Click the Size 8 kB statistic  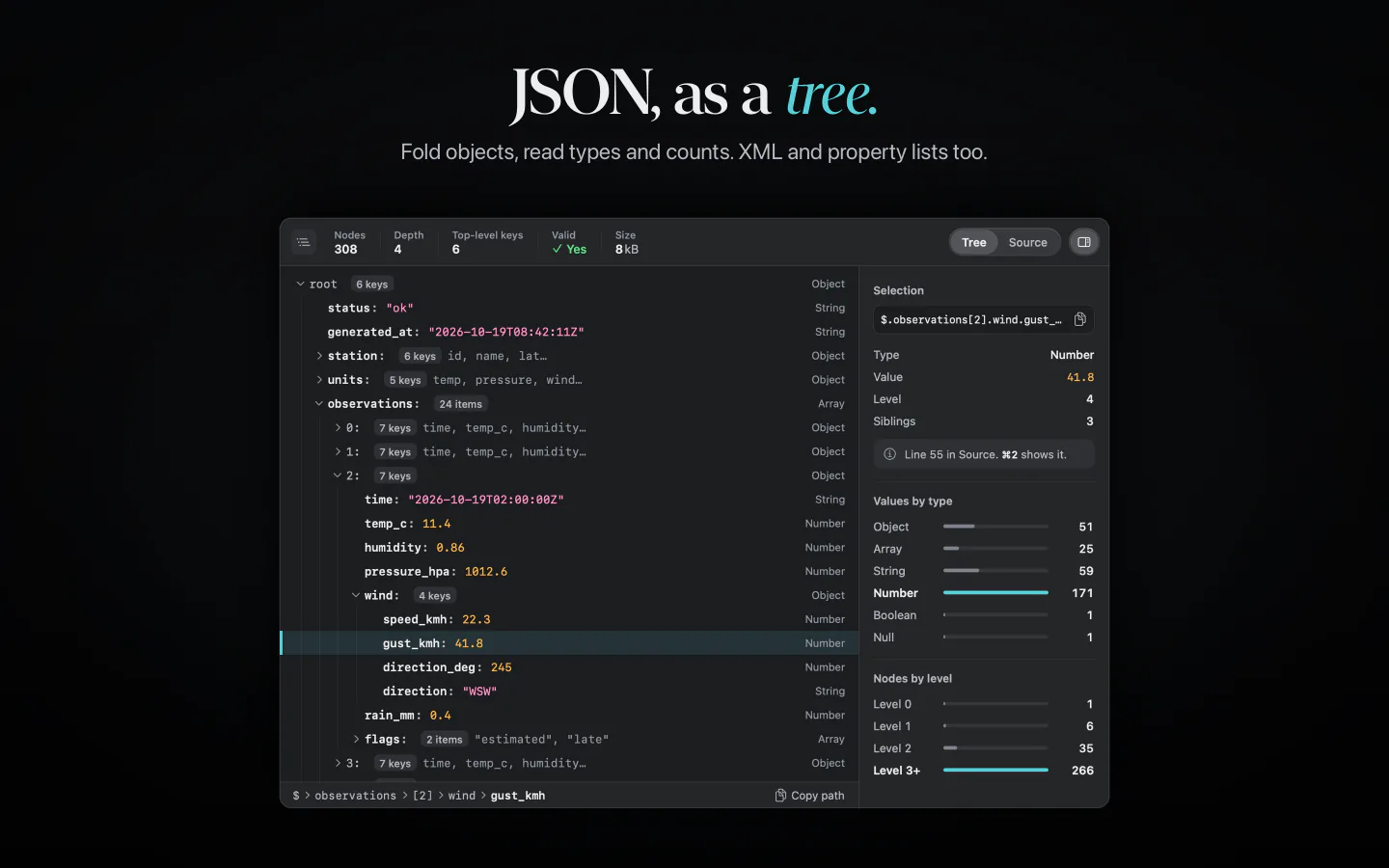627,242
